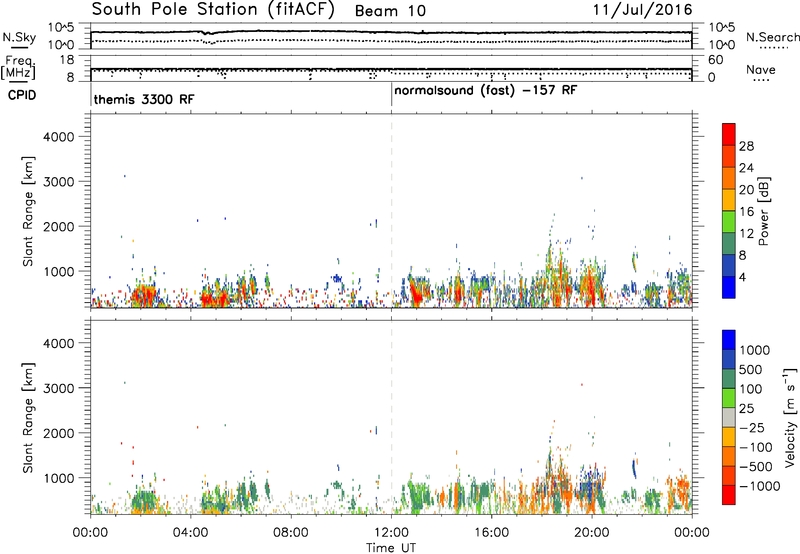800x554 pixels.
Task: Click the 'Freq. [MHz]' axis label
Action: tap(18, 68)
